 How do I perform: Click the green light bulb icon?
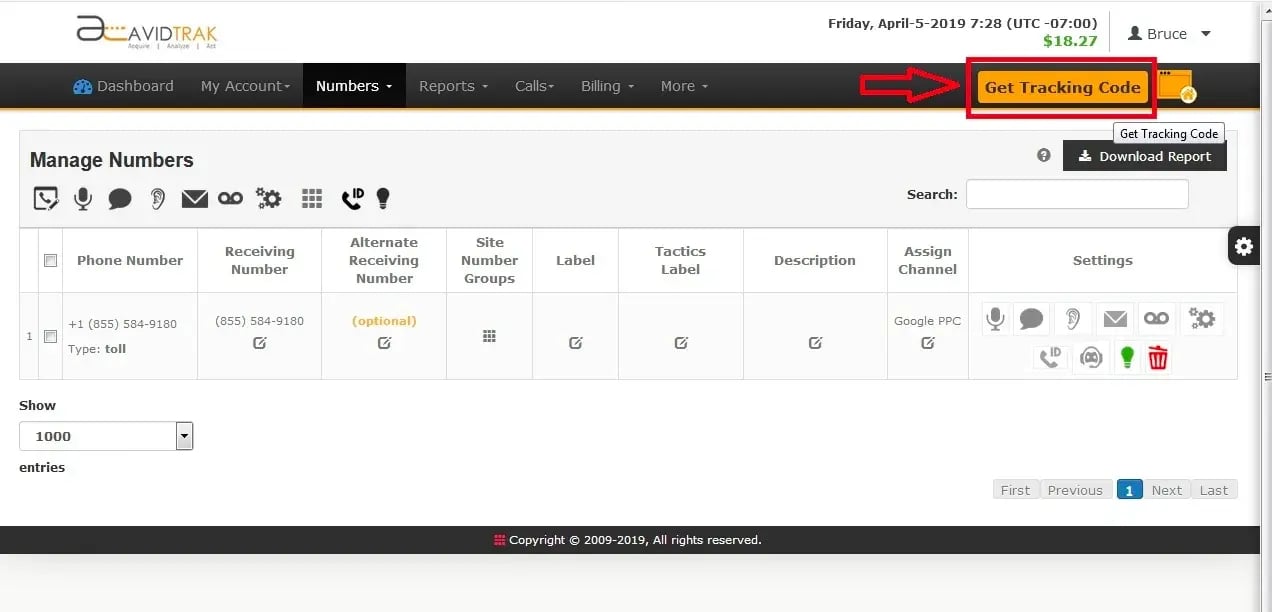point(1127,357)
